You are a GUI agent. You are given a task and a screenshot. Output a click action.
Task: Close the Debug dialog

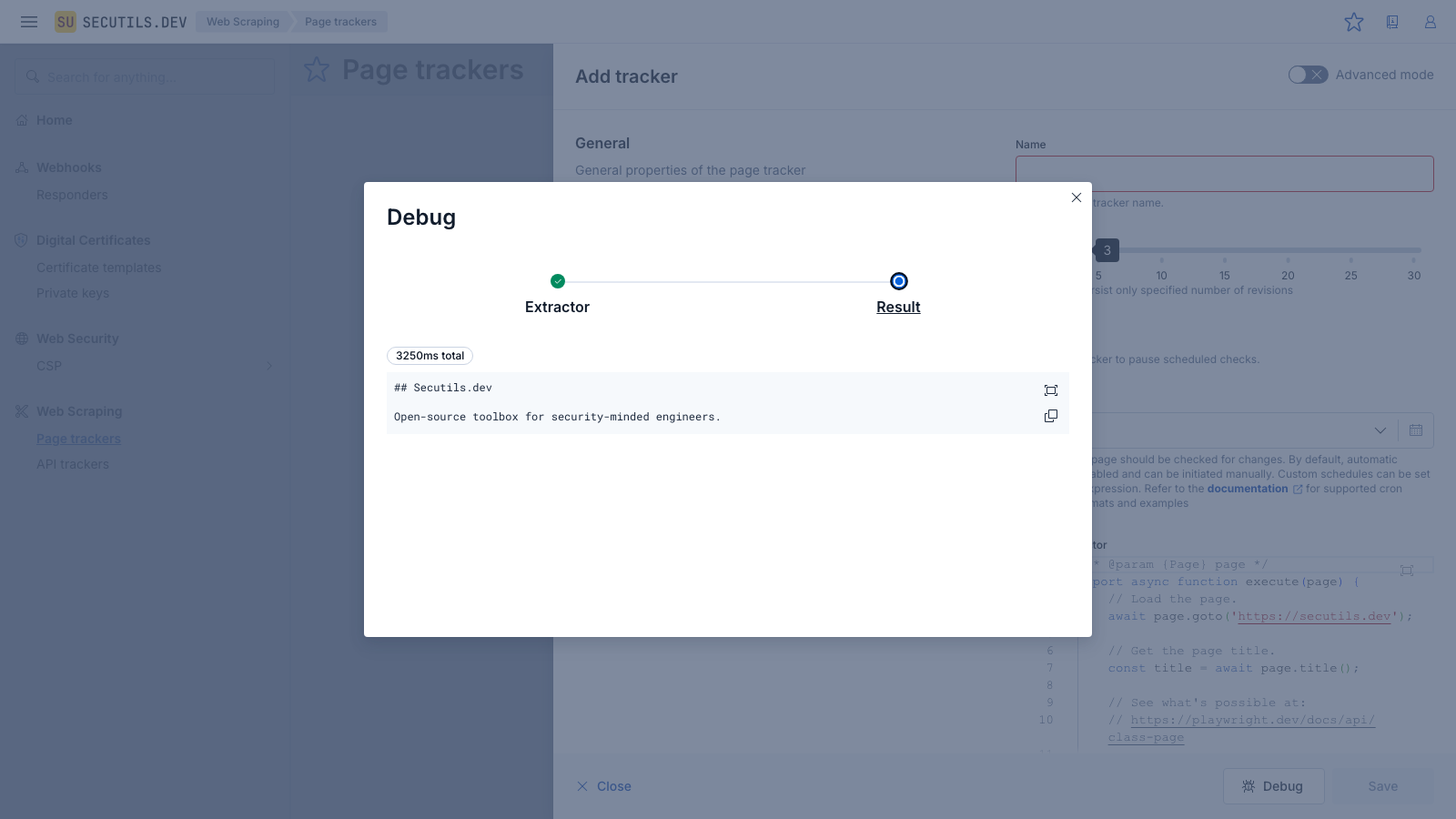click(x=1076, y=197)
